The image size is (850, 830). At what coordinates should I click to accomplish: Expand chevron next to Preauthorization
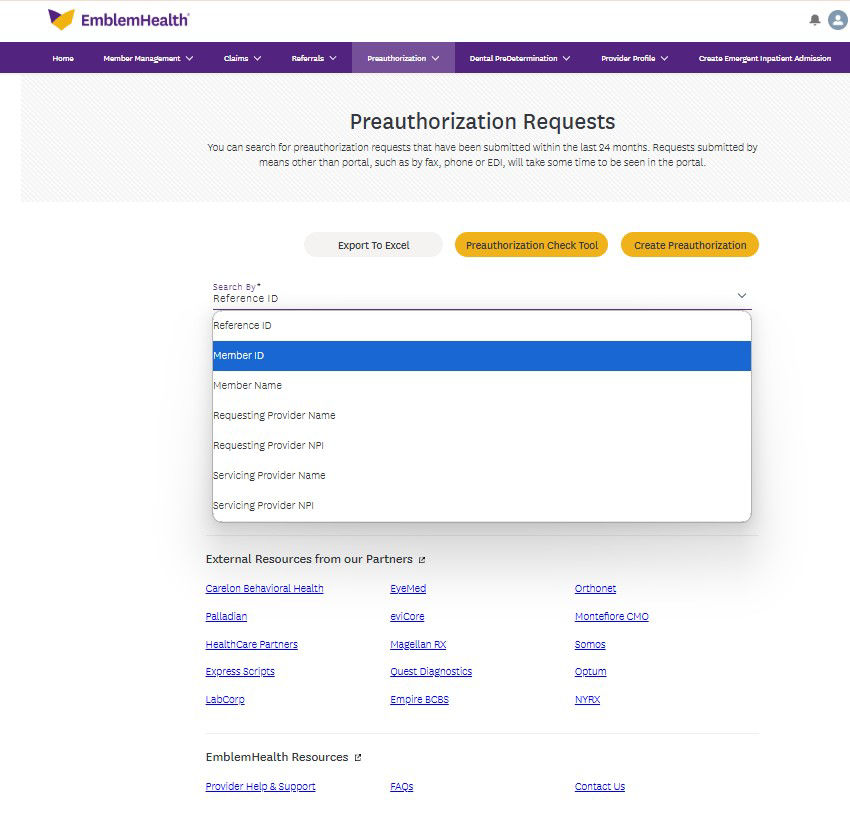click(x=435, y=58)
